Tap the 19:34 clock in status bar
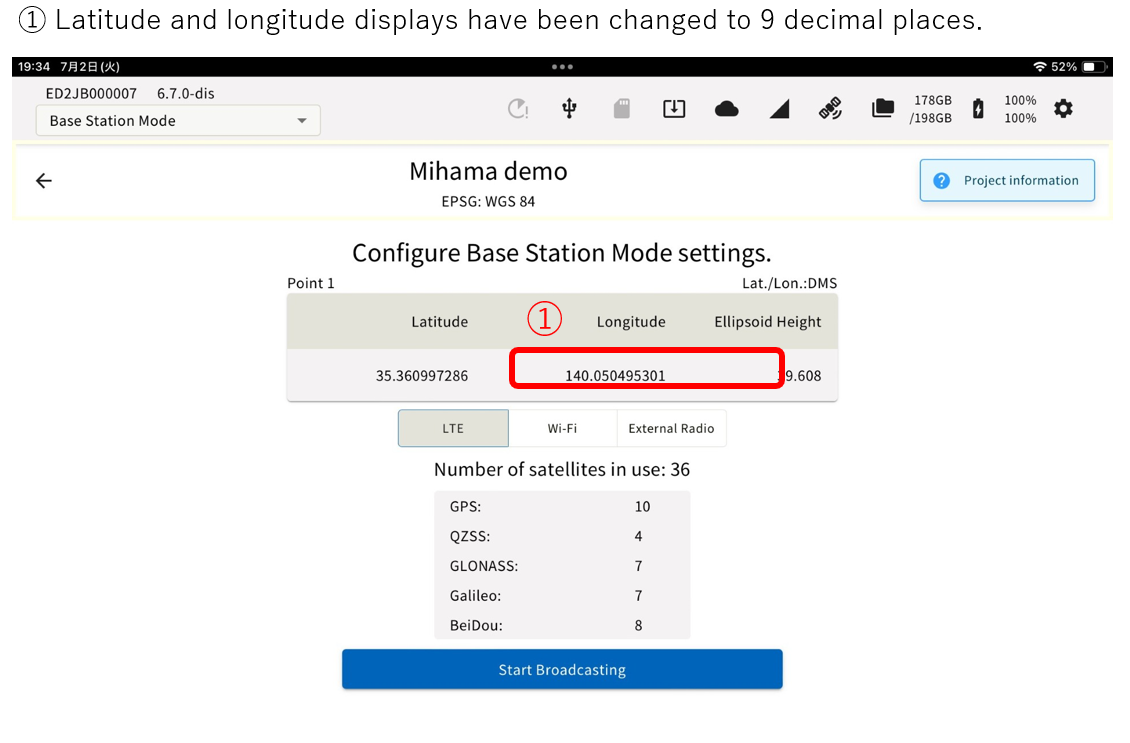Screen dimensions: 1130x743 pos(34,66)
